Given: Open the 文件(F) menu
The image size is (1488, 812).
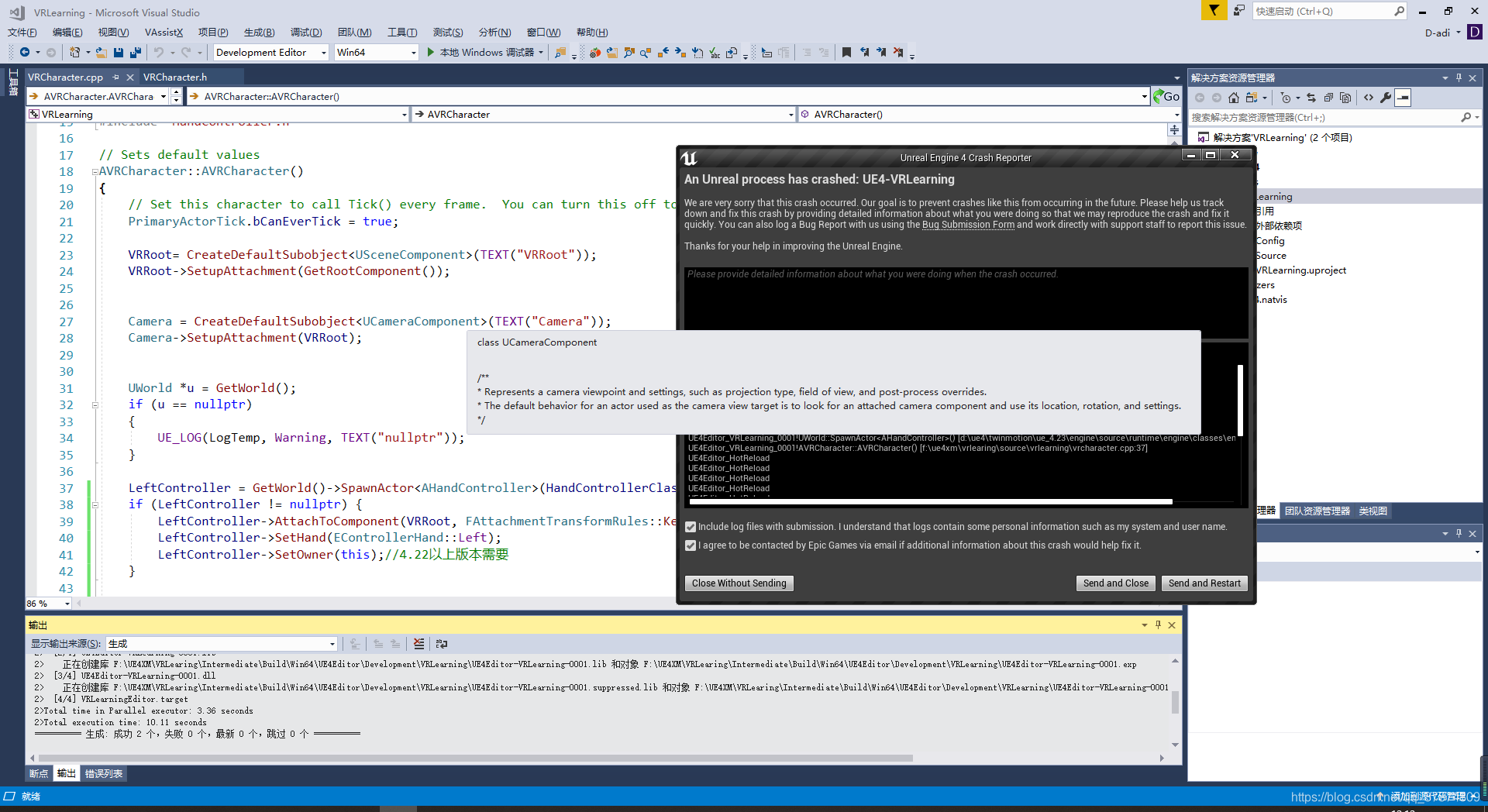Looking at the screenshot, I should [22, 32].
